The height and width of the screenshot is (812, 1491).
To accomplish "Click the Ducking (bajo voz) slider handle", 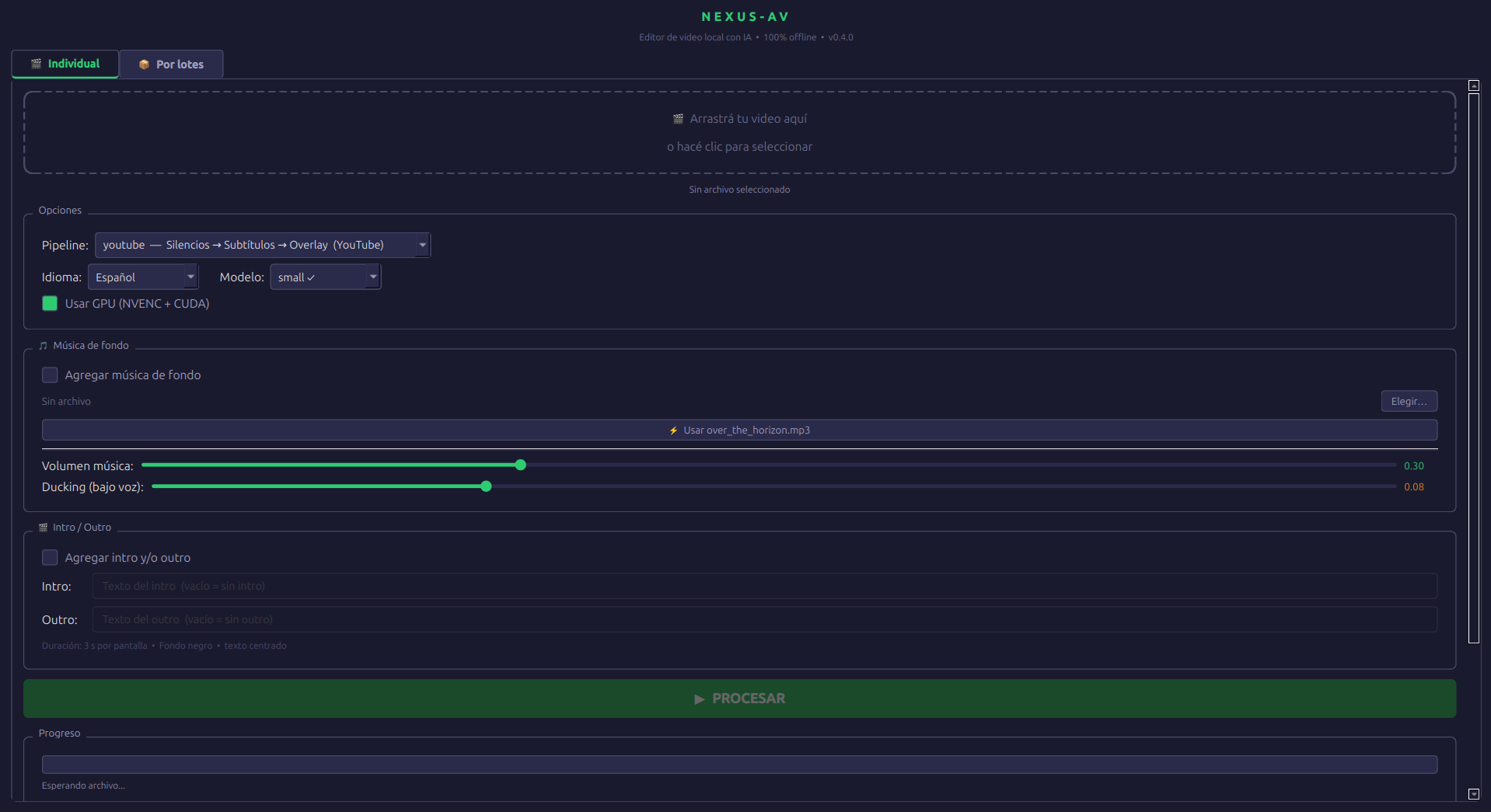I will click(x=486, y=486).
